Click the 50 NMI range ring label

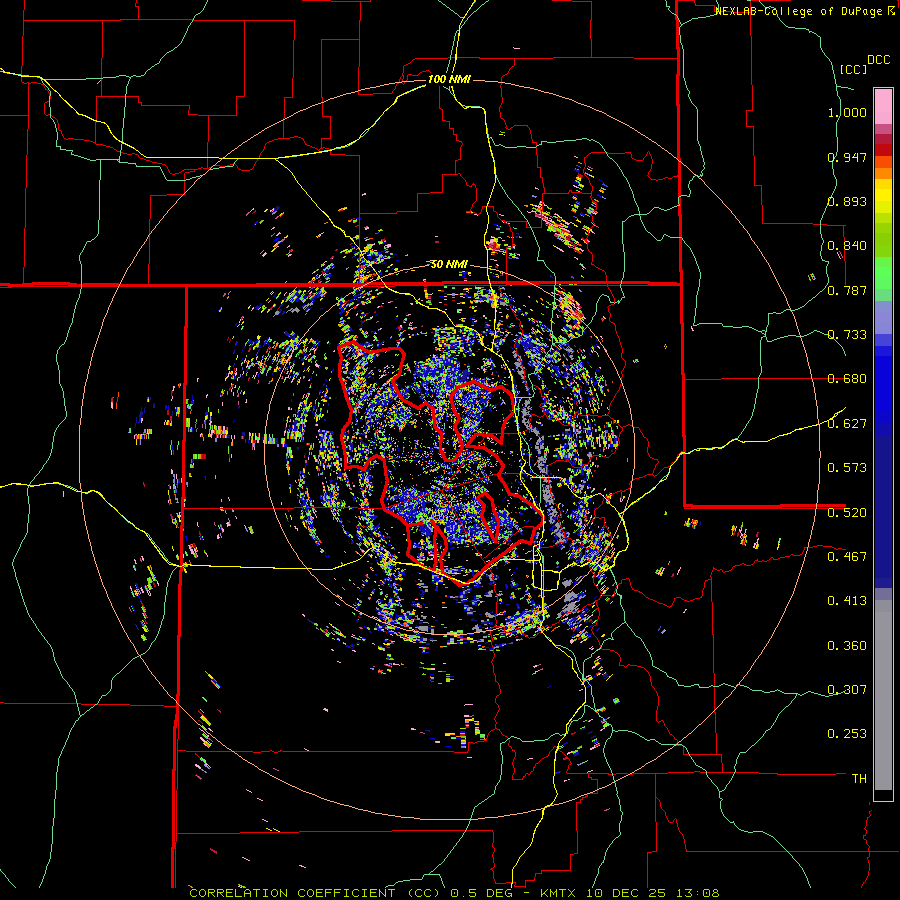click(449, 265)
